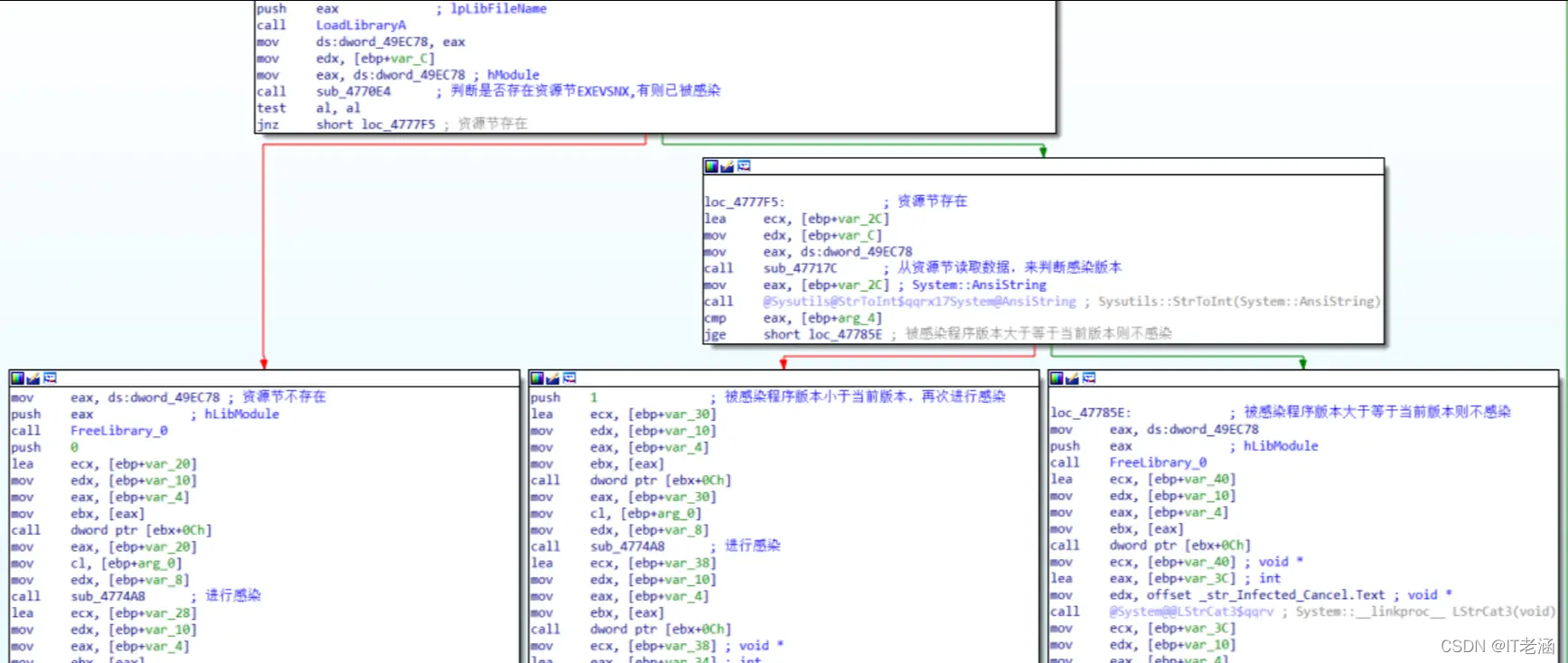
Task: Click 'short loc_4777F5' jnz operand
Action: tap(375, 125)
